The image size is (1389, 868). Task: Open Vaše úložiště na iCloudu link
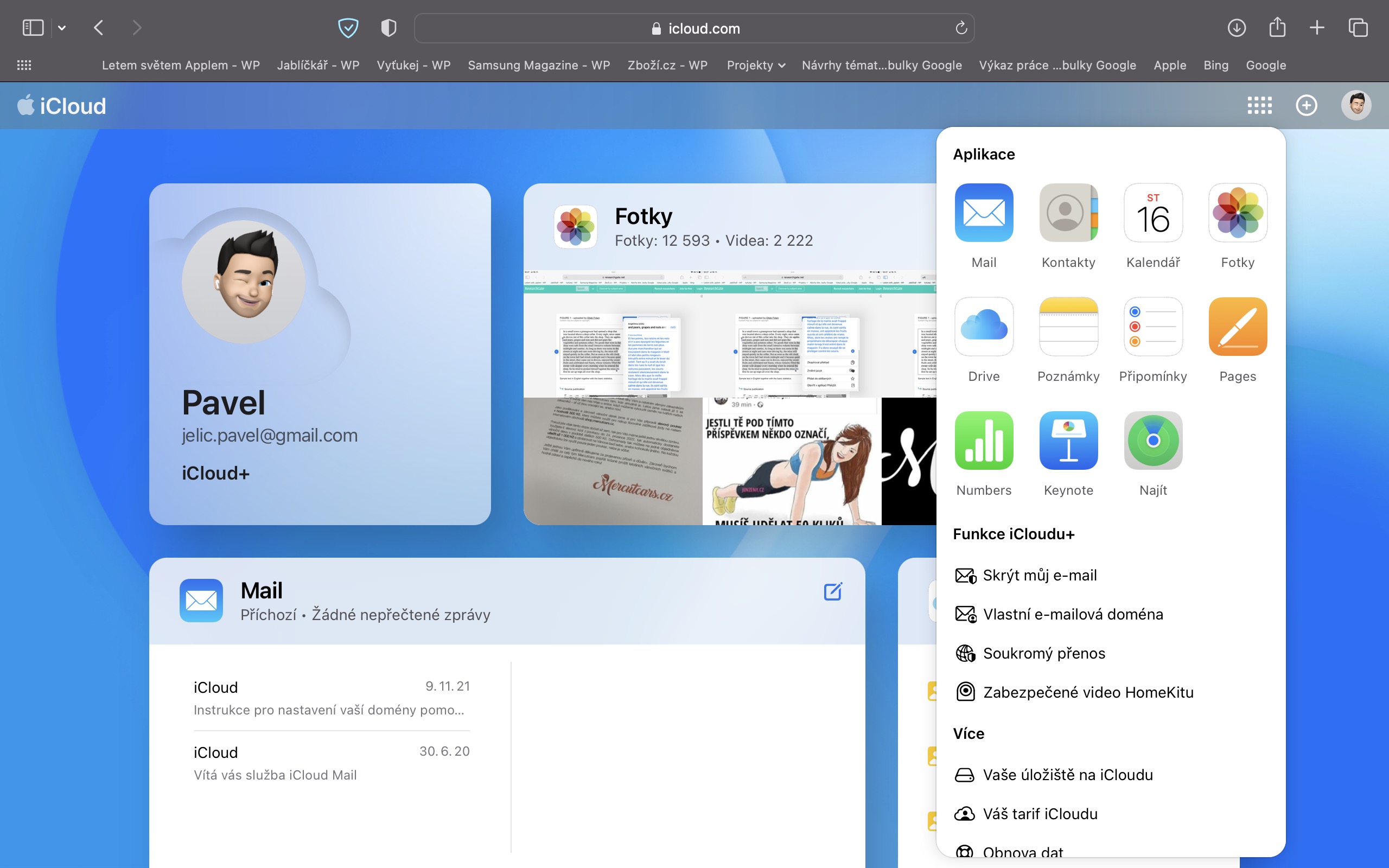tap(1067, 775)
